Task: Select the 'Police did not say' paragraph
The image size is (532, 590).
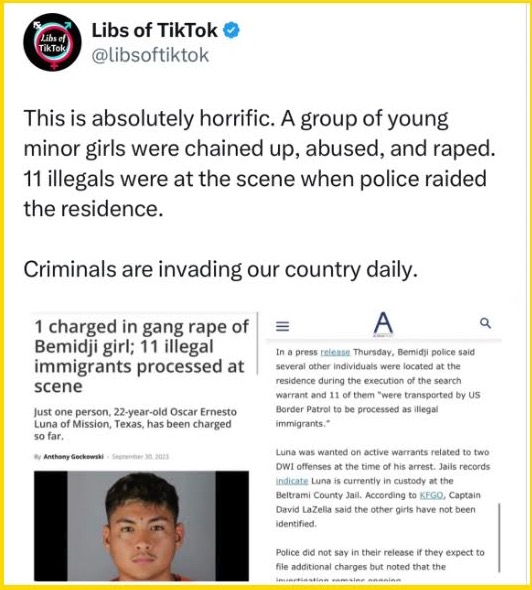Action: coord(380,563)
